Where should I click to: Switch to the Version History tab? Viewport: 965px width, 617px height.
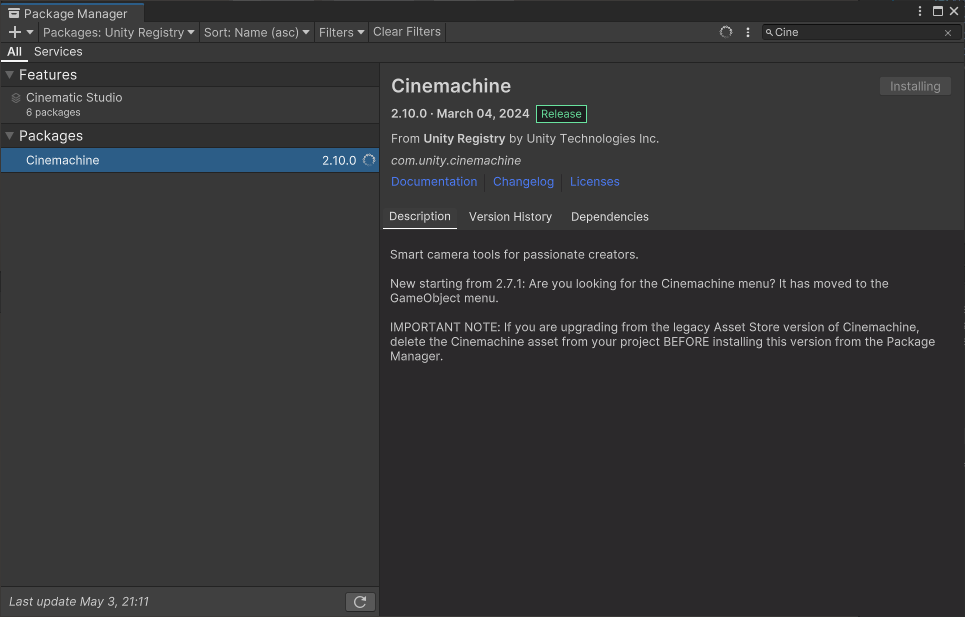click(x=510, y=217)
